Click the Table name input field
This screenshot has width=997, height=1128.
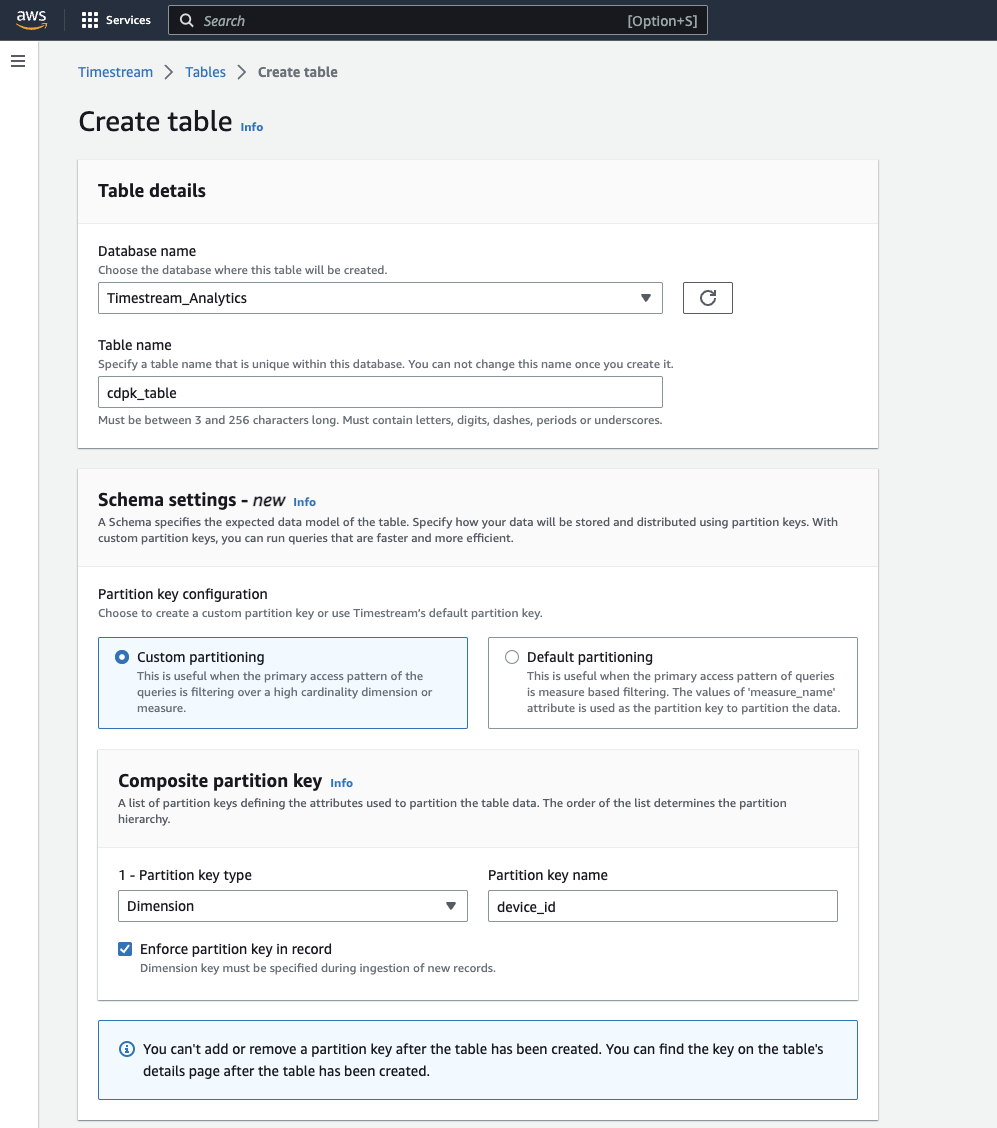click(380, 393)
